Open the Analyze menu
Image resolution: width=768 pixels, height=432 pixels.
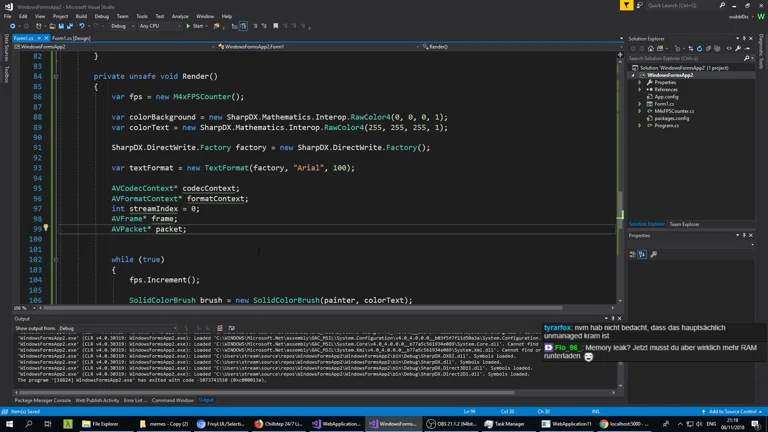click(x=180, y=16)
